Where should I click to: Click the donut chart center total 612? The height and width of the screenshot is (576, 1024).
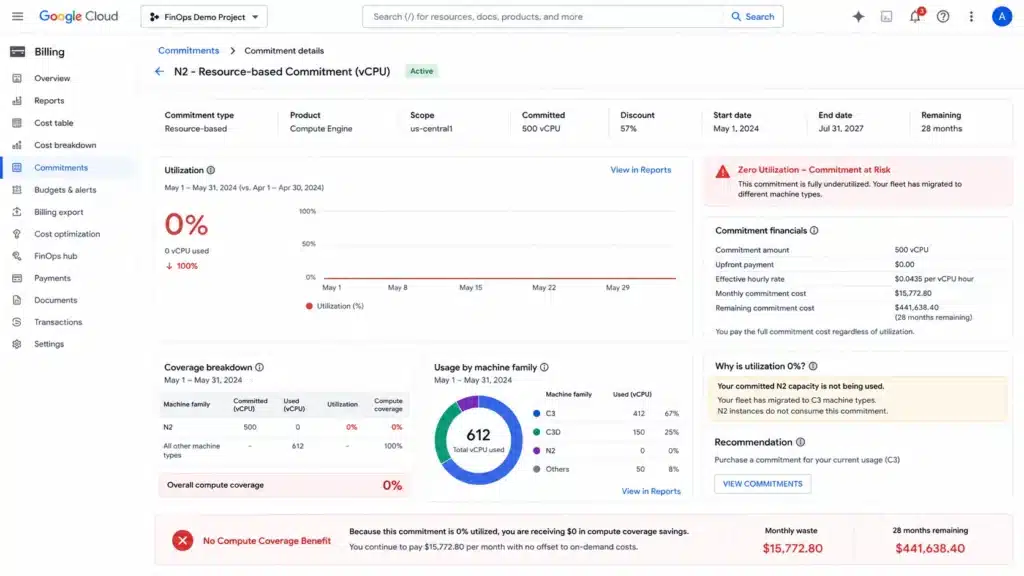(478, 436)
